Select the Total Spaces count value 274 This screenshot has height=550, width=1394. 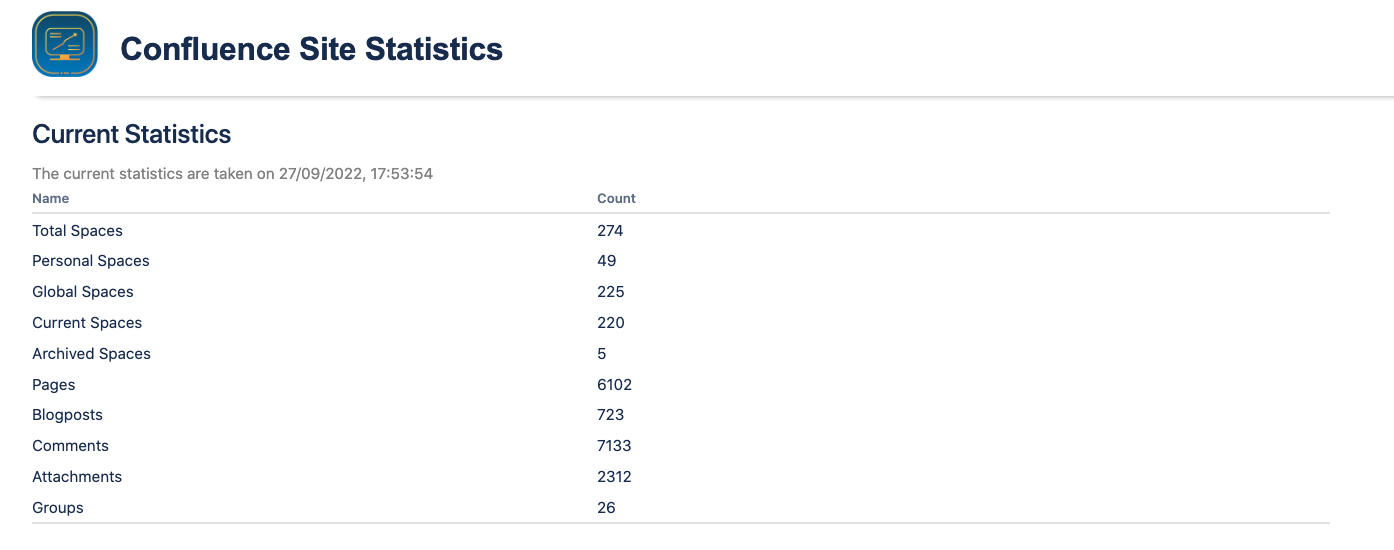[x=610, y=231]
